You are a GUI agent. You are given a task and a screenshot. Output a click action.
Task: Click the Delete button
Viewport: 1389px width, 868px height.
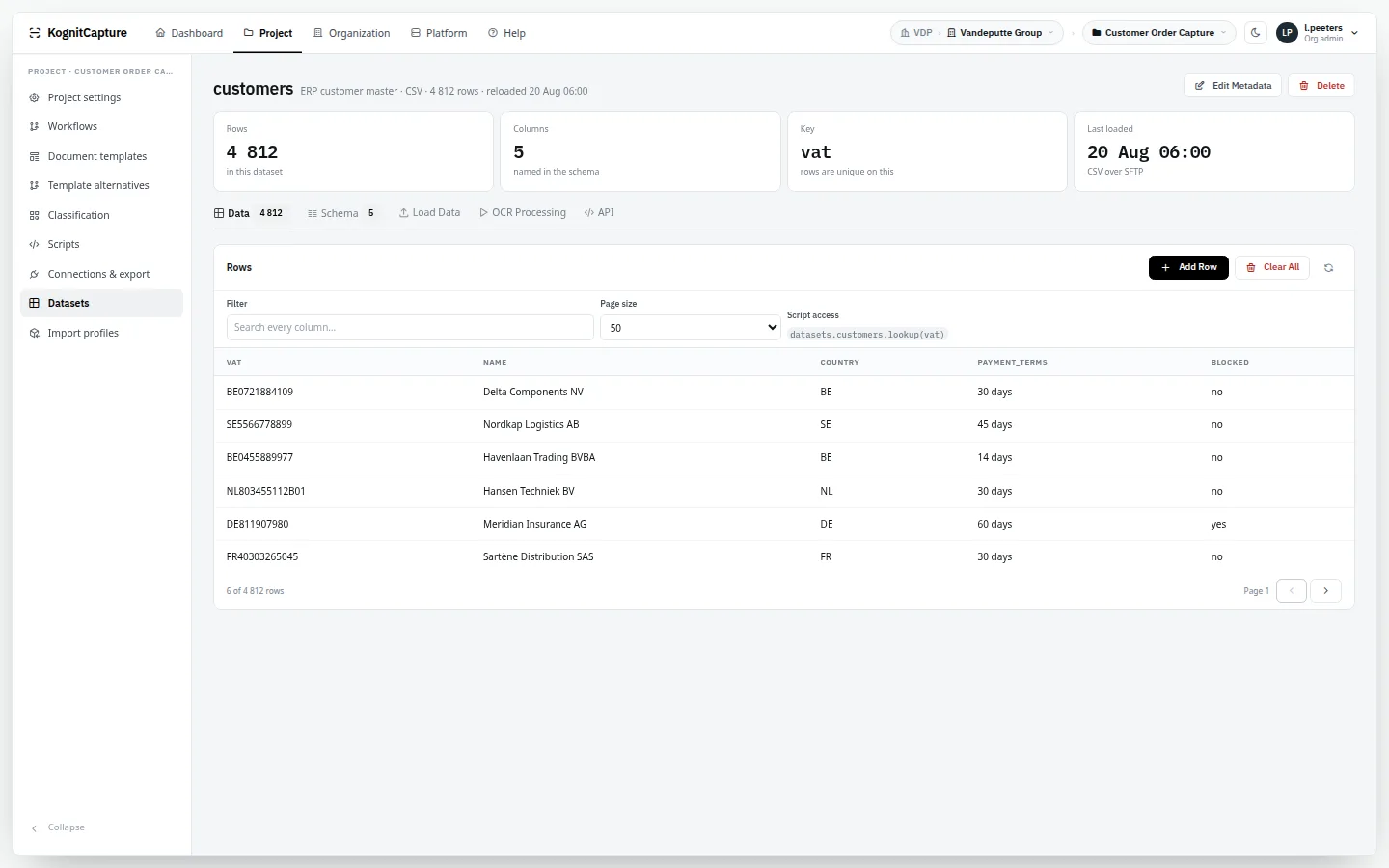tap(1321, 86)
